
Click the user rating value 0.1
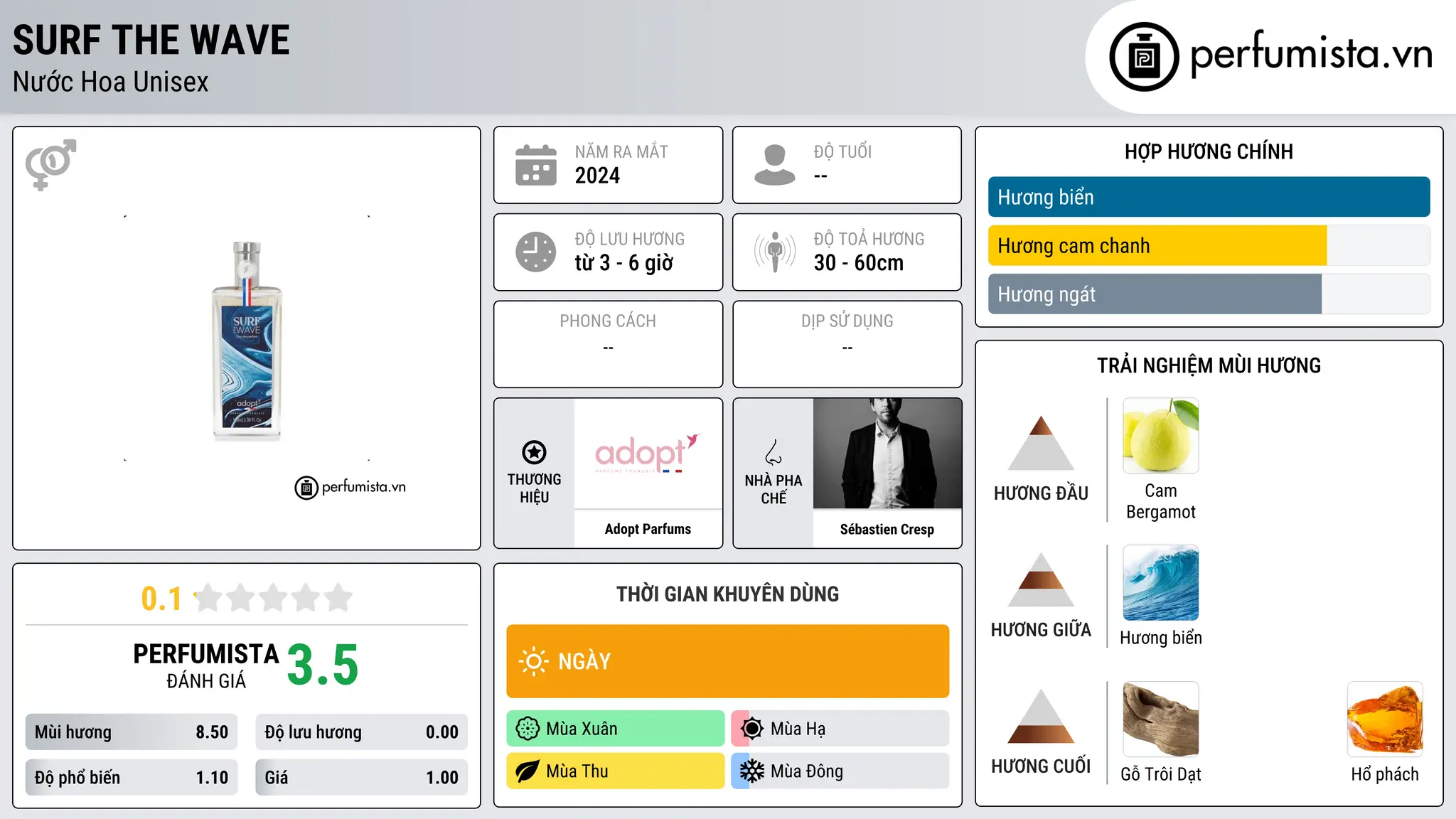click(161, 599)
